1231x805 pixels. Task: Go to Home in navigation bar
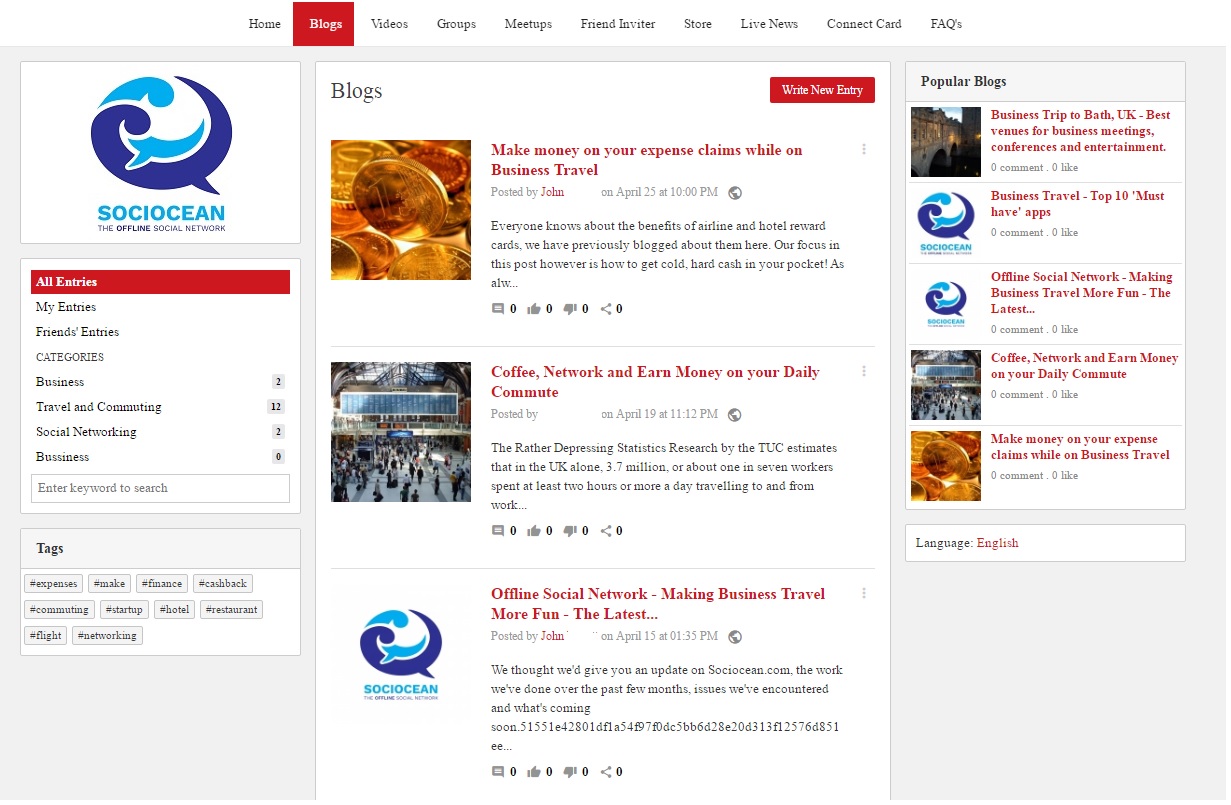pyautogui.click(x=265, y=24)
